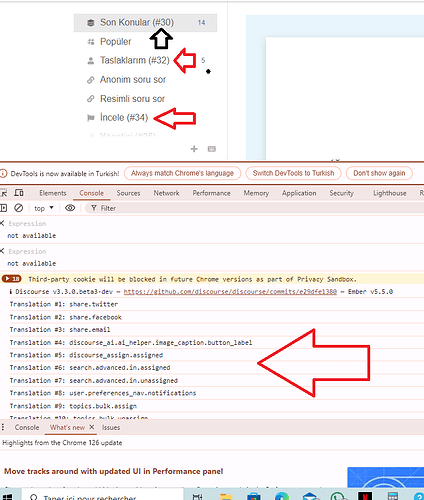
Task: Close the What's new drawer tab
Action: tap(92, 427)
